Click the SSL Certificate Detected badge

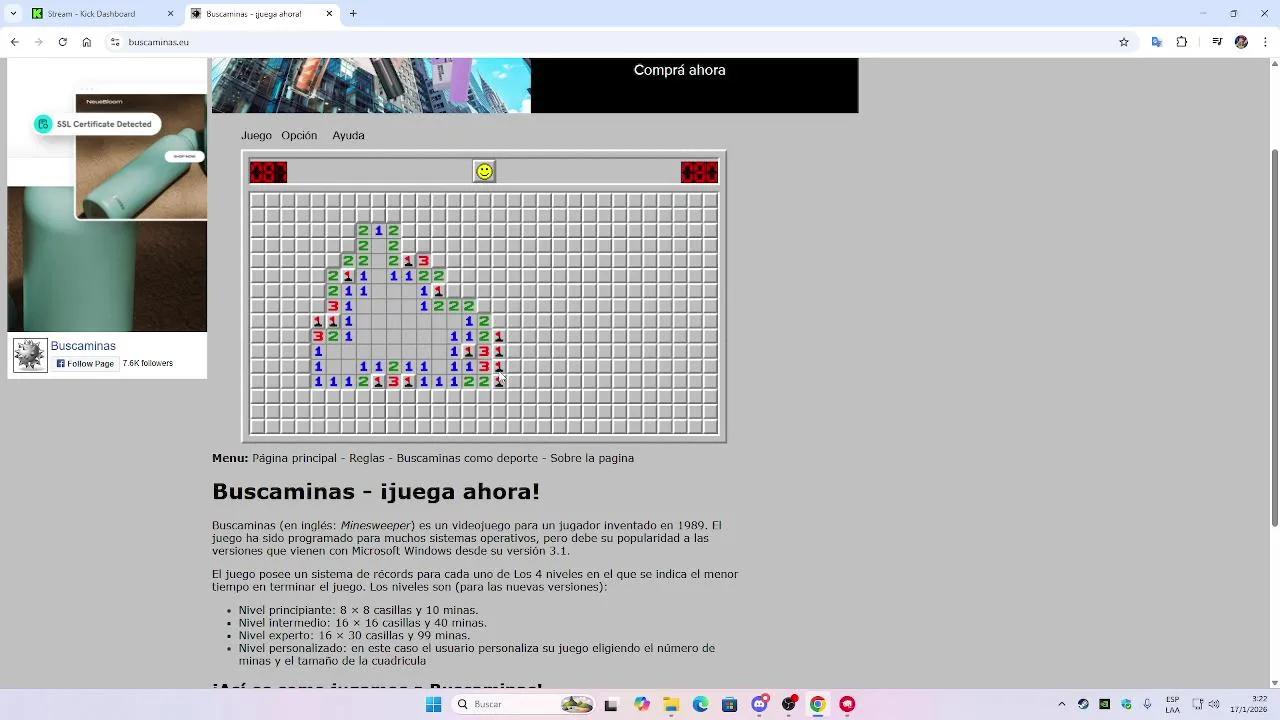[97, 124]
